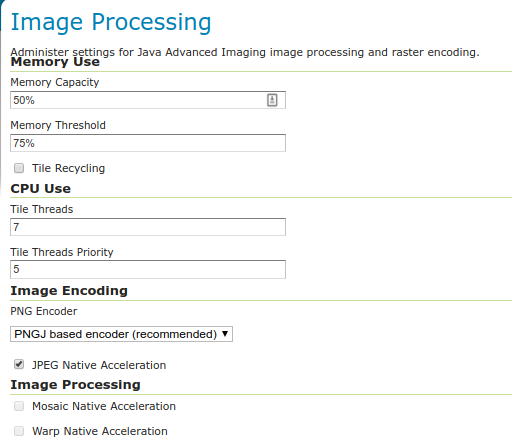Click the Image Encoding section heading
Screen dimensions: 512x442
click(69, 291)
